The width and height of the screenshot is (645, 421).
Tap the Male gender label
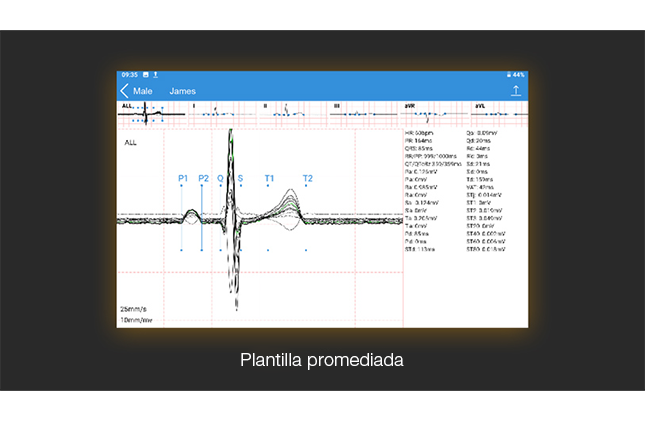click(143, 91)
